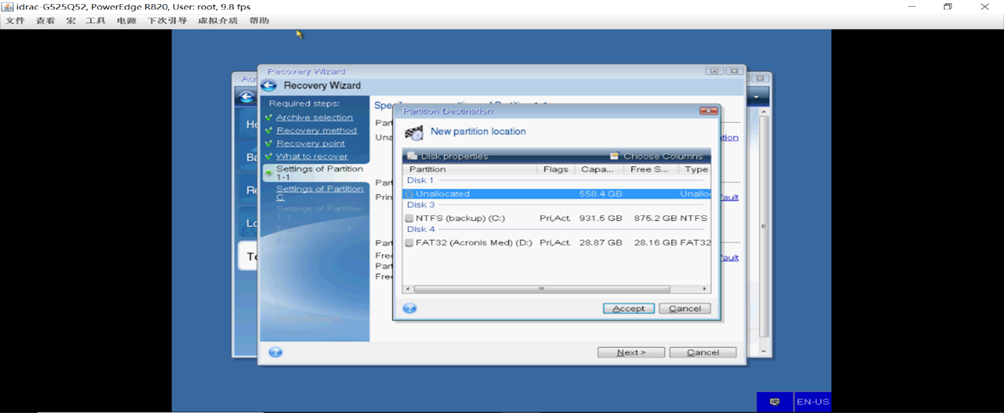Sort by the Free S... column header
This screenshot has width=1004, height=413.
click(651, 170)
